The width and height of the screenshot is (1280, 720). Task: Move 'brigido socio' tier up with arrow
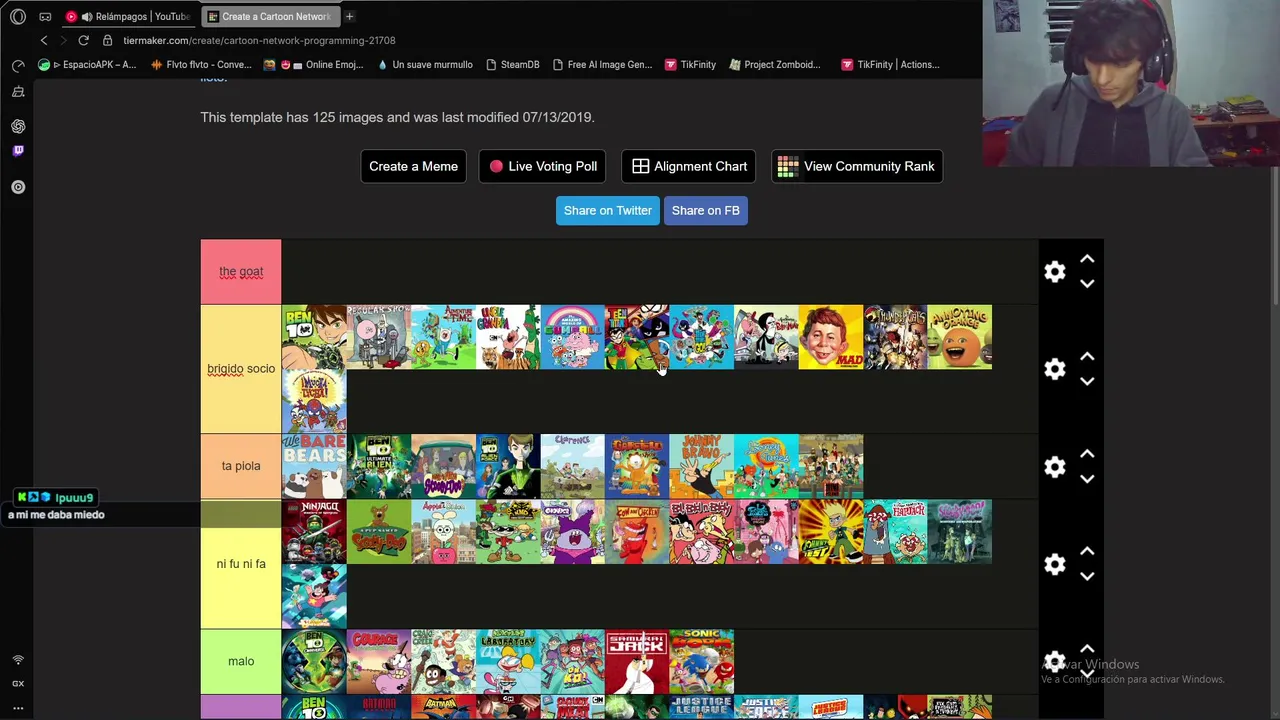(x=1087, y=357)
